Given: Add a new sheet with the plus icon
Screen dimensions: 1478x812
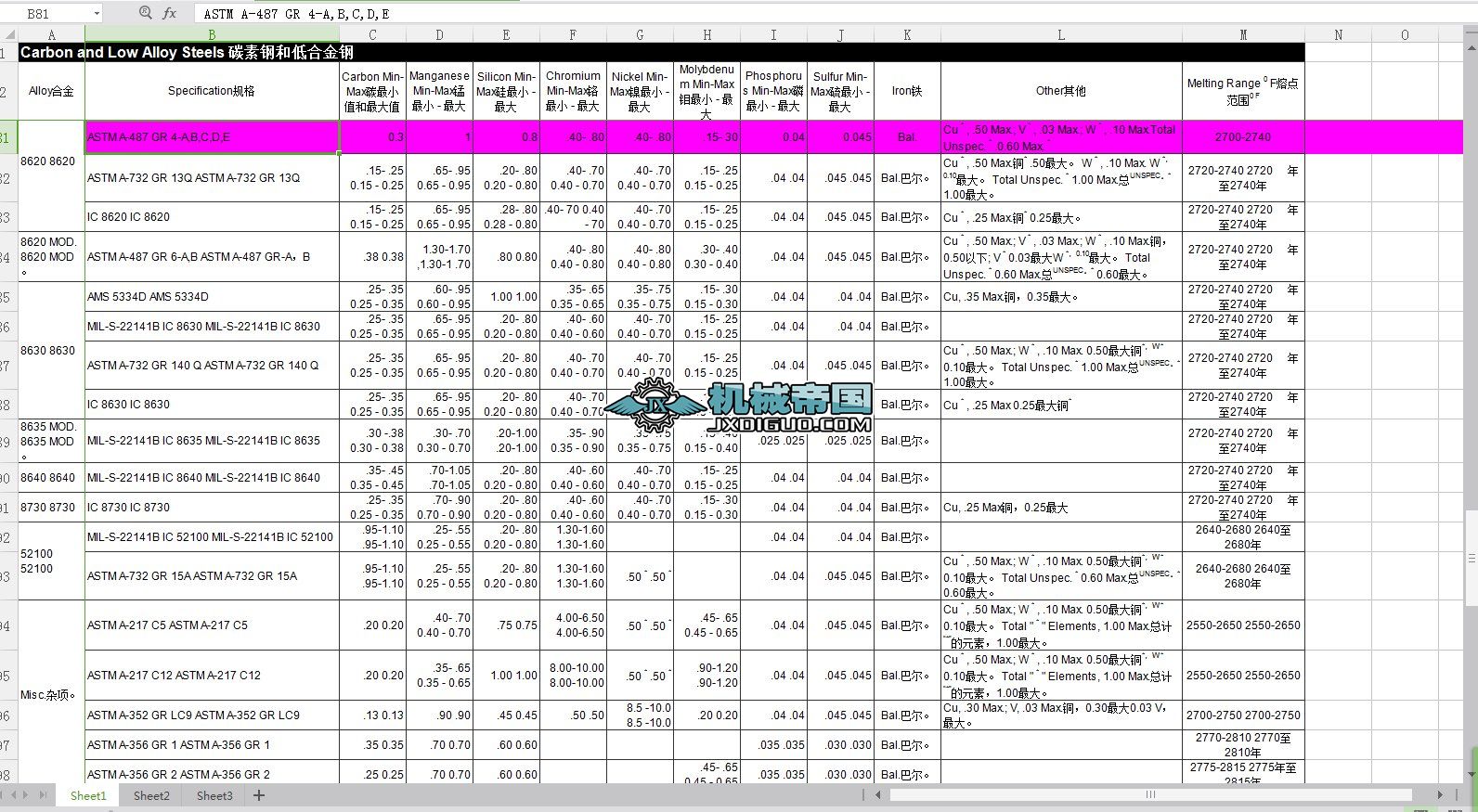Looking at the screenshot, I should [x=259, y=795].
